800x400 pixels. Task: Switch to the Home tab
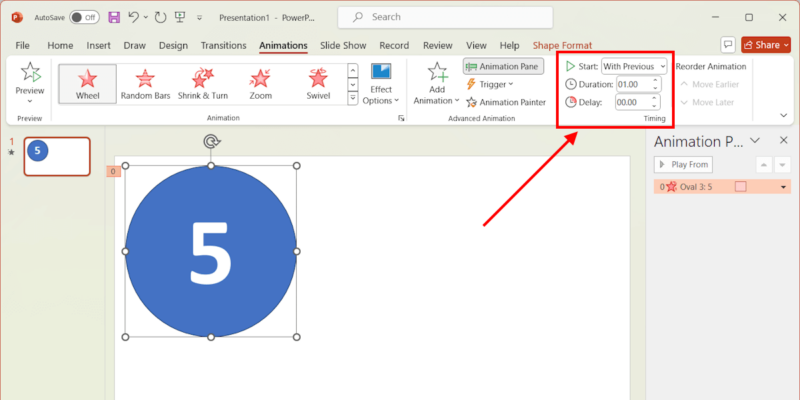coord(60,45)
